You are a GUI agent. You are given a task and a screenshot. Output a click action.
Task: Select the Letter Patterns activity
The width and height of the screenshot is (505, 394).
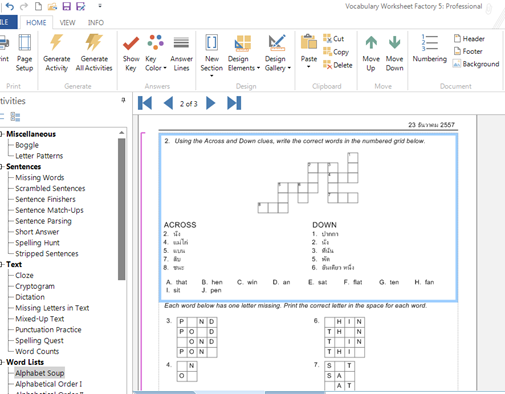pos(39,156)
